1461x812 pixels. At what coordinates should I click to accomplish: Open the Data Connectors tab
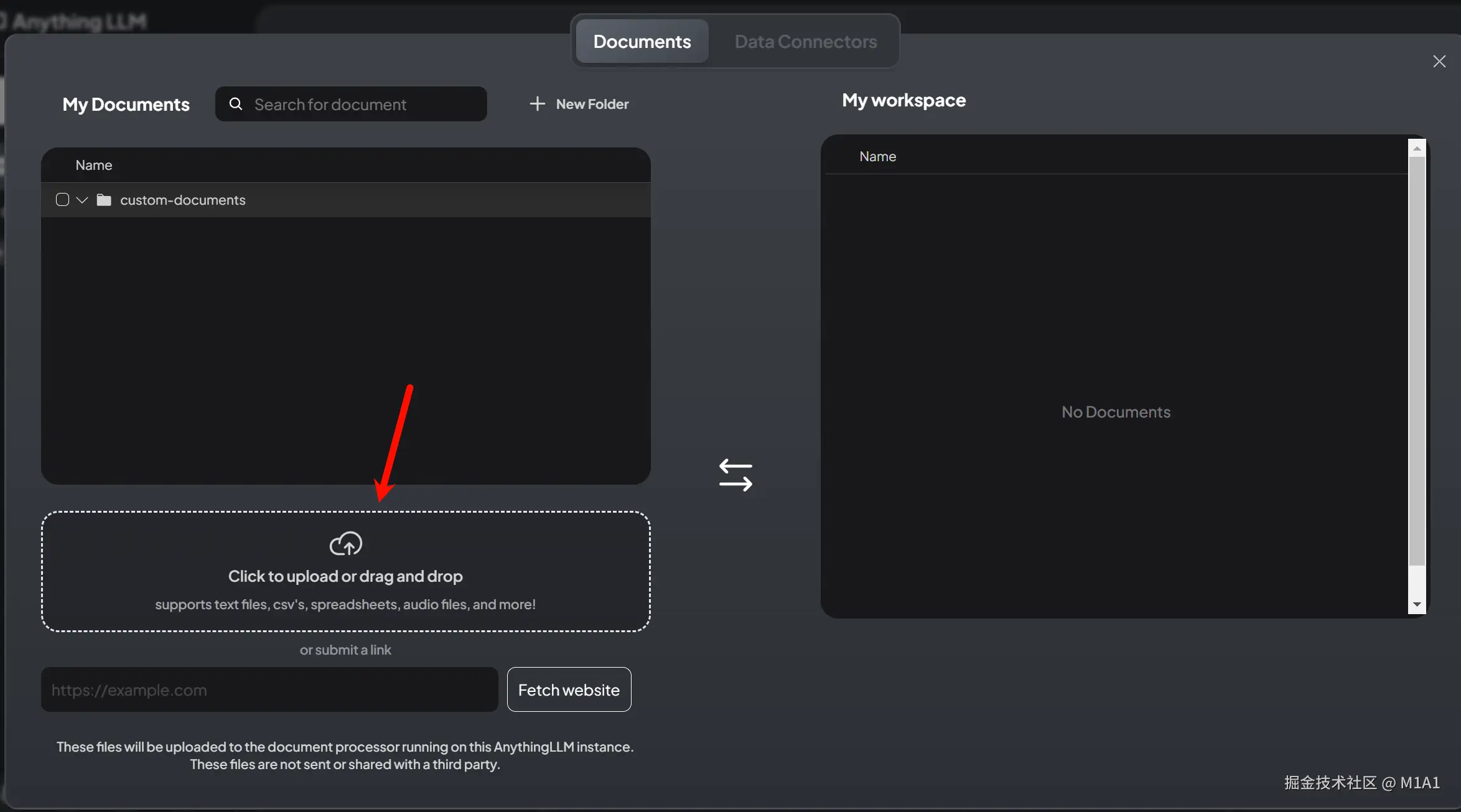805,41
